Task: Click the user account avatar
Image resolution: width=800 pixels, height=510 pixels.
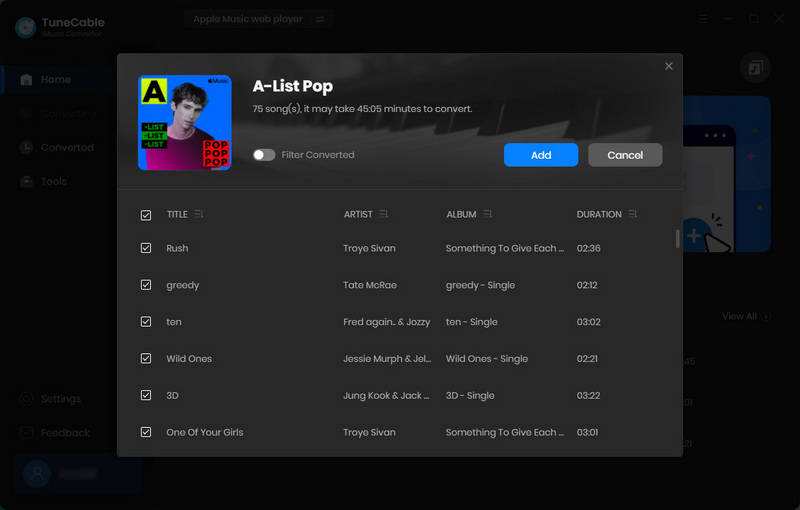Action: (x=37, y=474)
